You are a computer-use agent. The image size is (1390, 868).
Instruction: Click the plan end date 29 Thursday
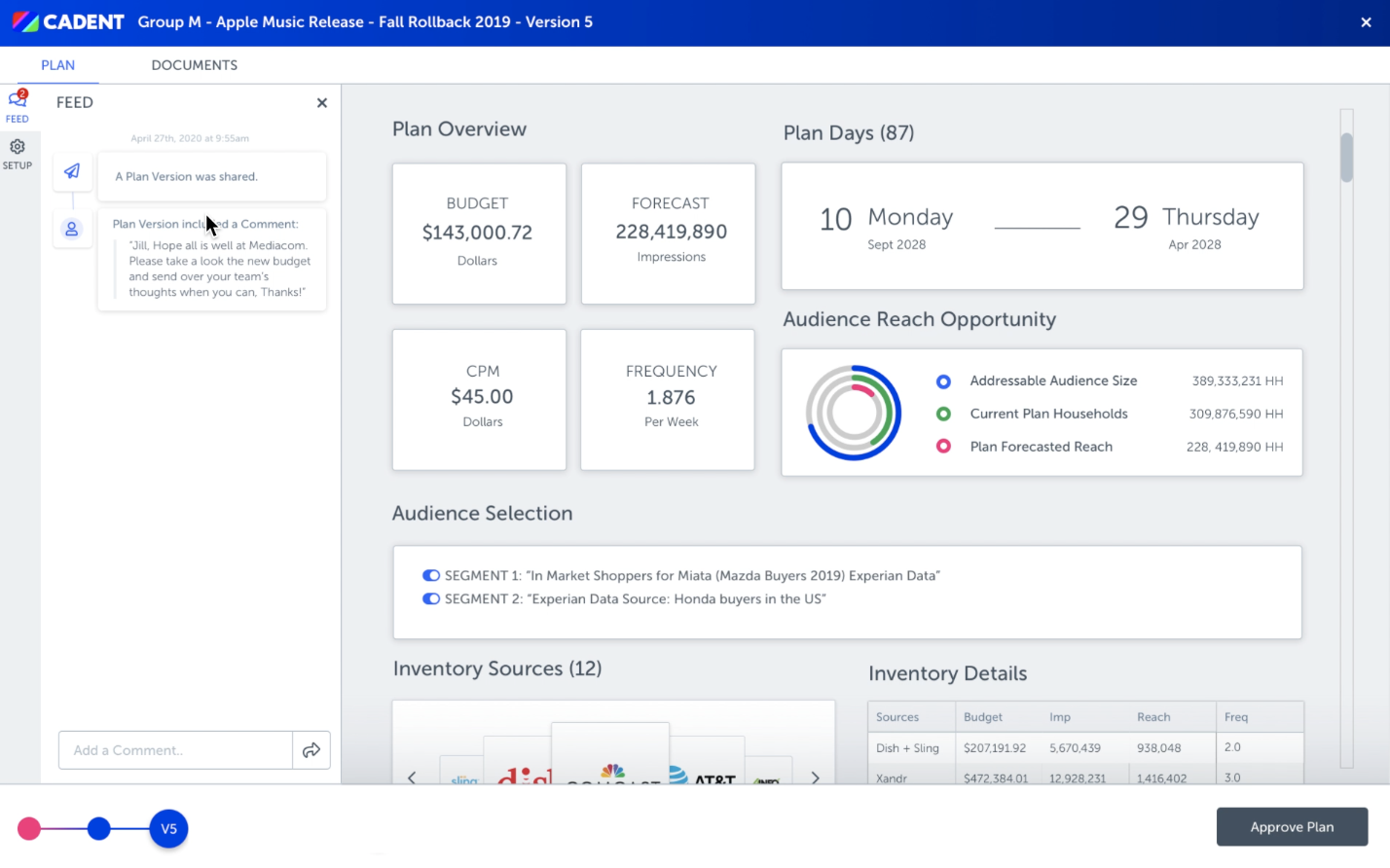1187,226
